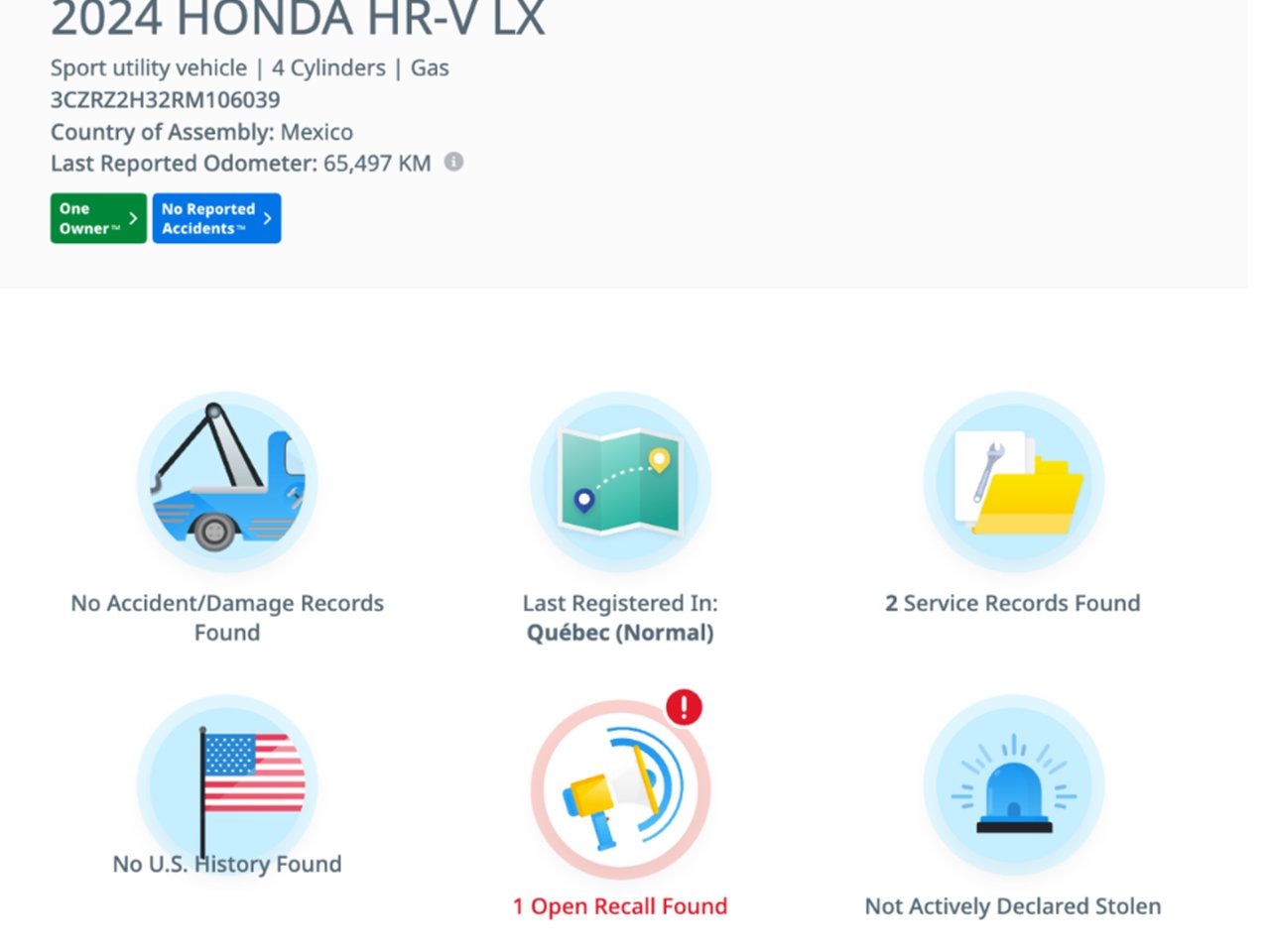Image resolution: width=1270 pixels, height=952 pixels.
Task: Click the VIN 3CZRZ2H32RM106039
Action: (166, 100)
